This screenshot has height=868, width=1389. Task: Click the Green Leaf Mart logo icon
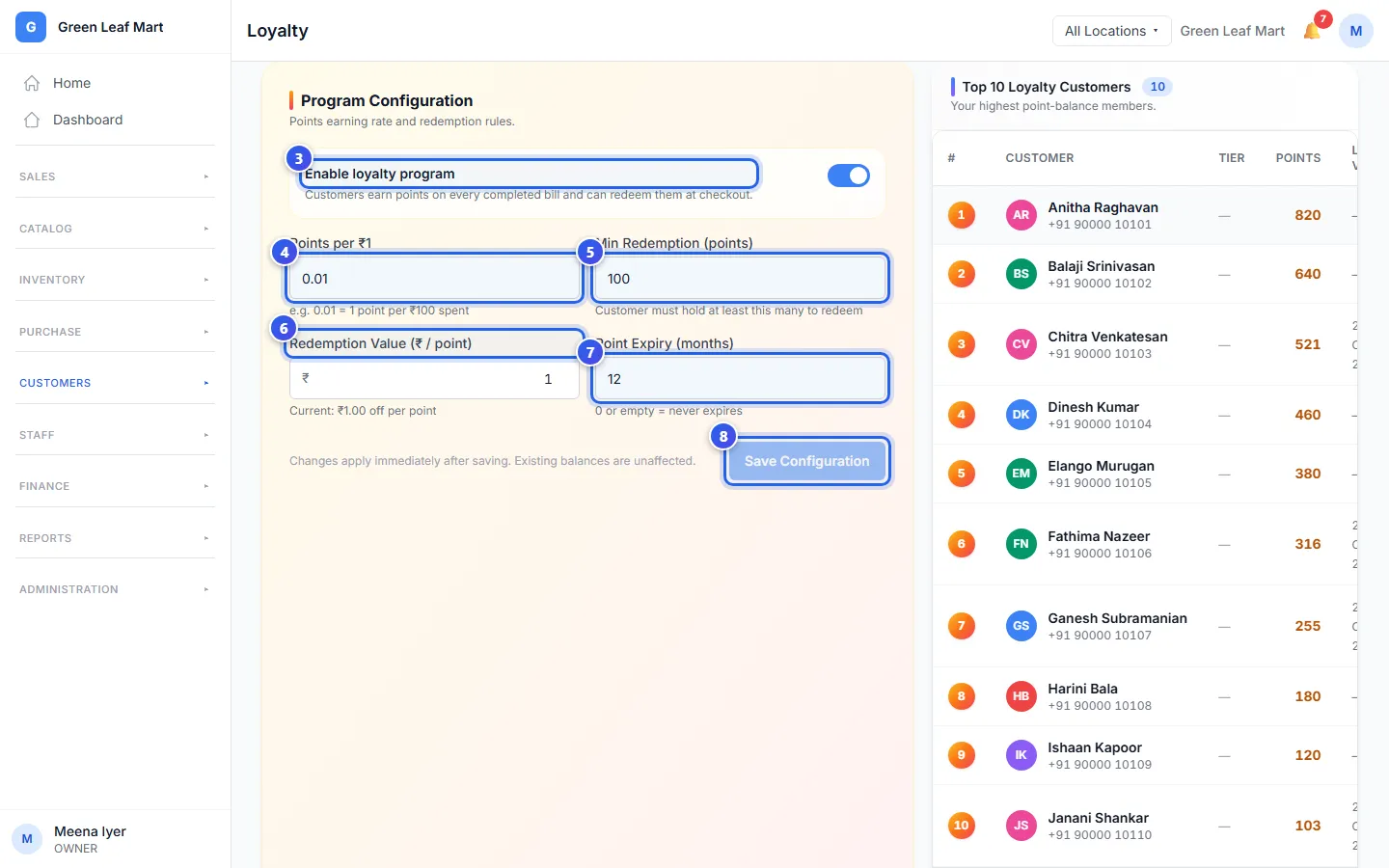[31, 27]
